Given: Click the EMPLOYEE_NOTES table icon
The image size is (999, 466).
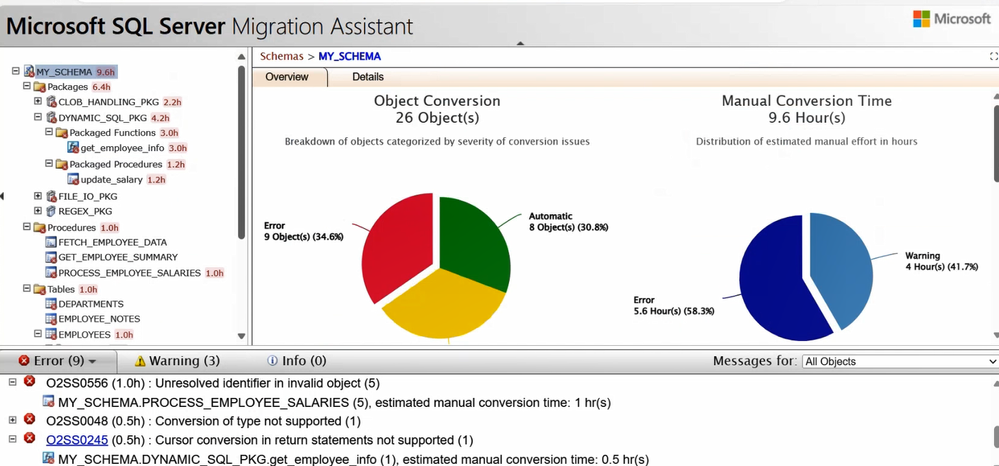Looking at the screenshot, I should click(52, 319).
